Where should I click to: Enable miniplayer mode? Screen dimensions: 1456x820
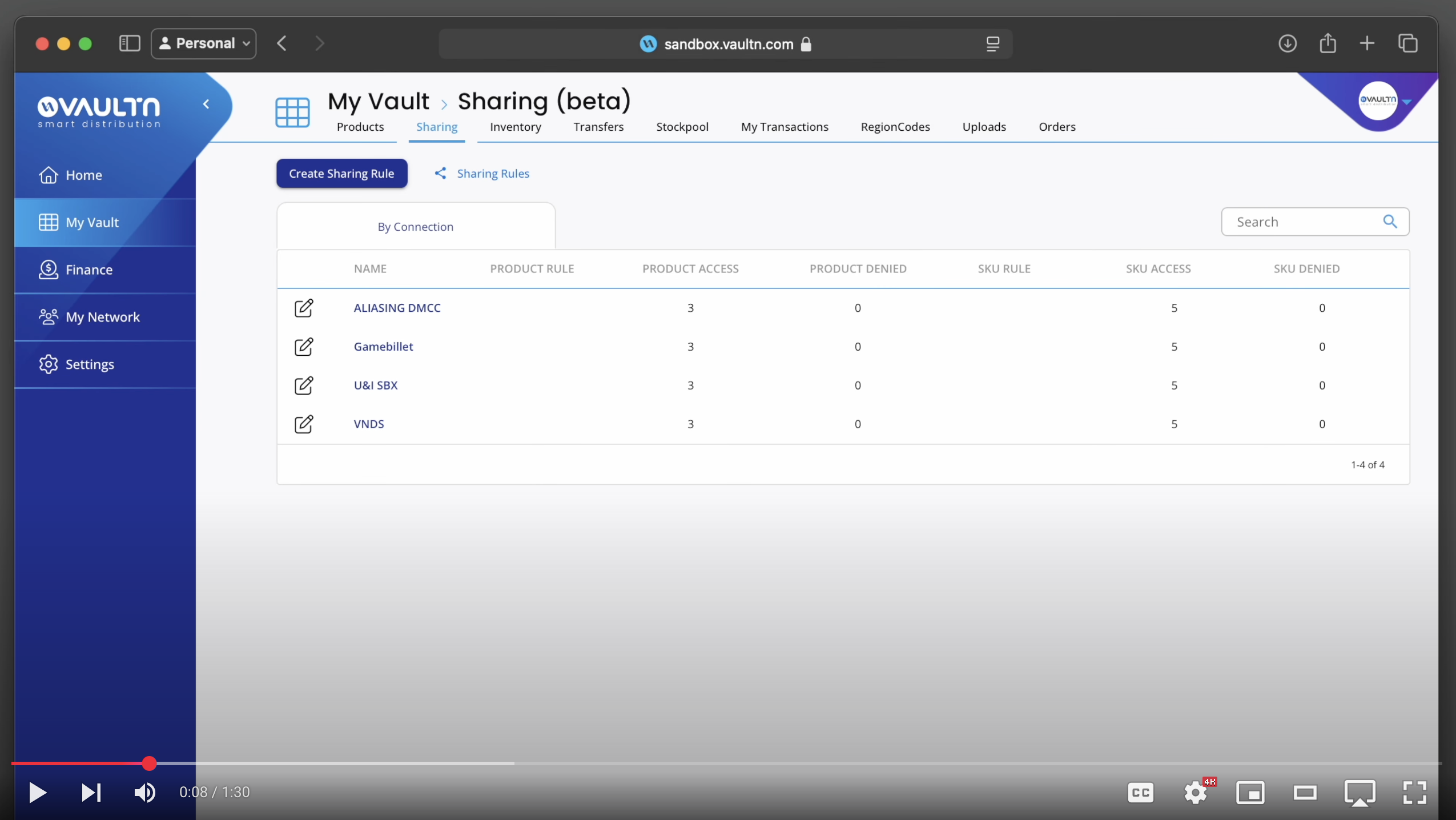pyautogui.click(x=1250, y=793)
